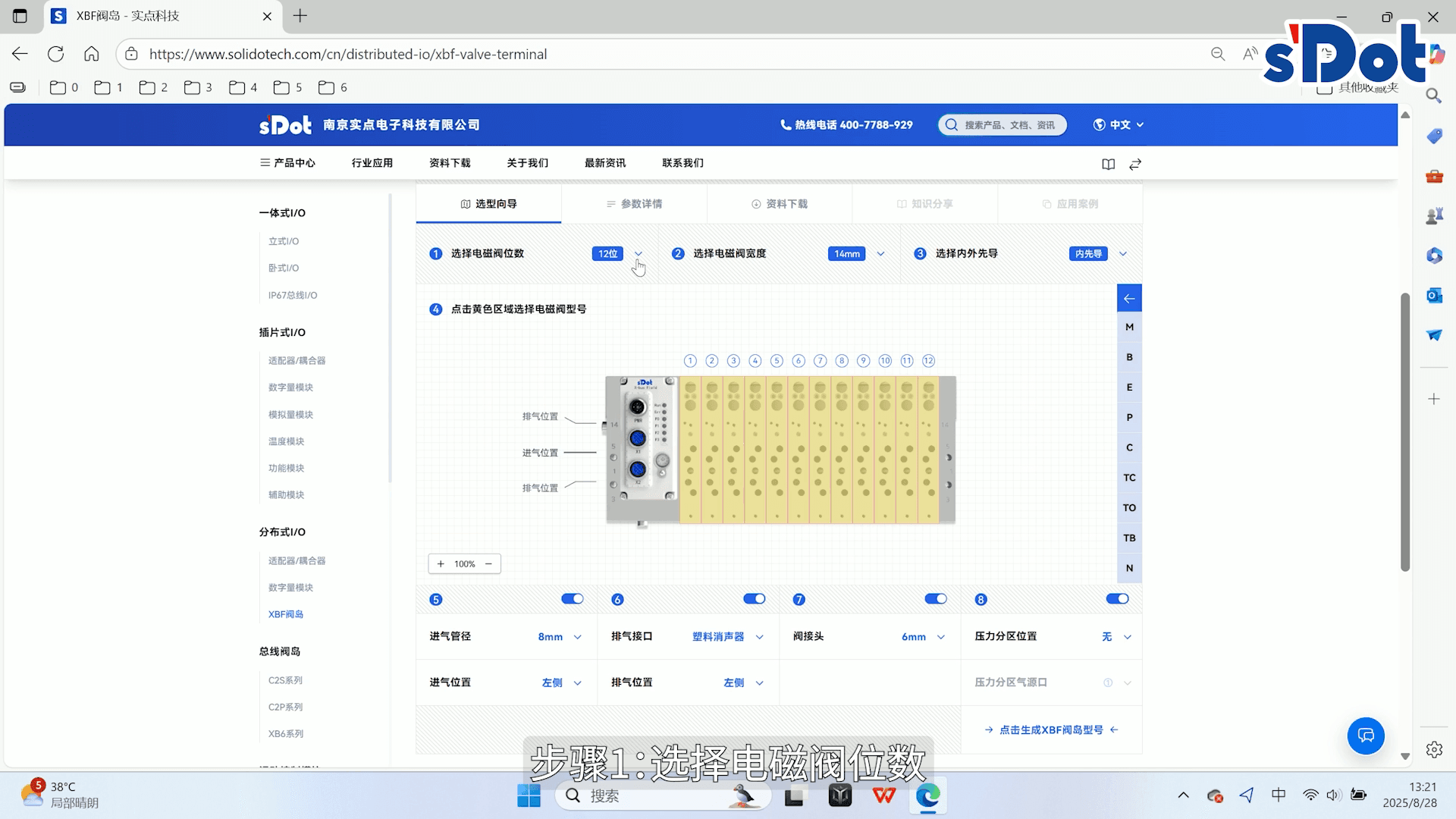The width and height of the screenshot is (1456, 819).
Task: Open a new browser tab
Action: (x=300, y=16)
